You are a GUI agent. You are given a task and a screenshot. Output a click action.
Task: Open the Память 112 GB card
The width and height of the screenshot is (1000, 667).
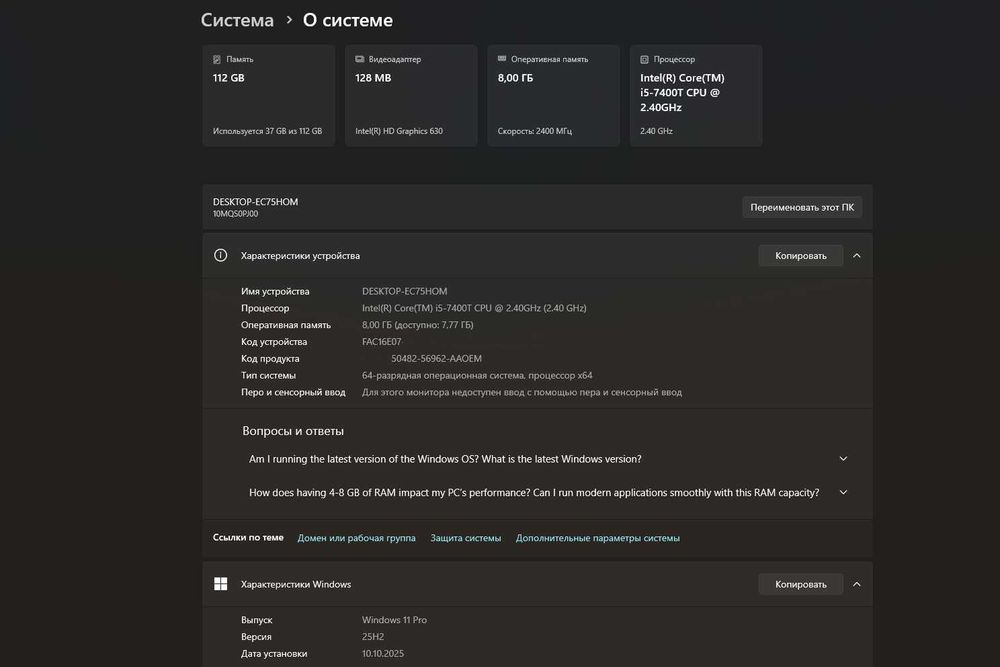(x=268, y=96)
